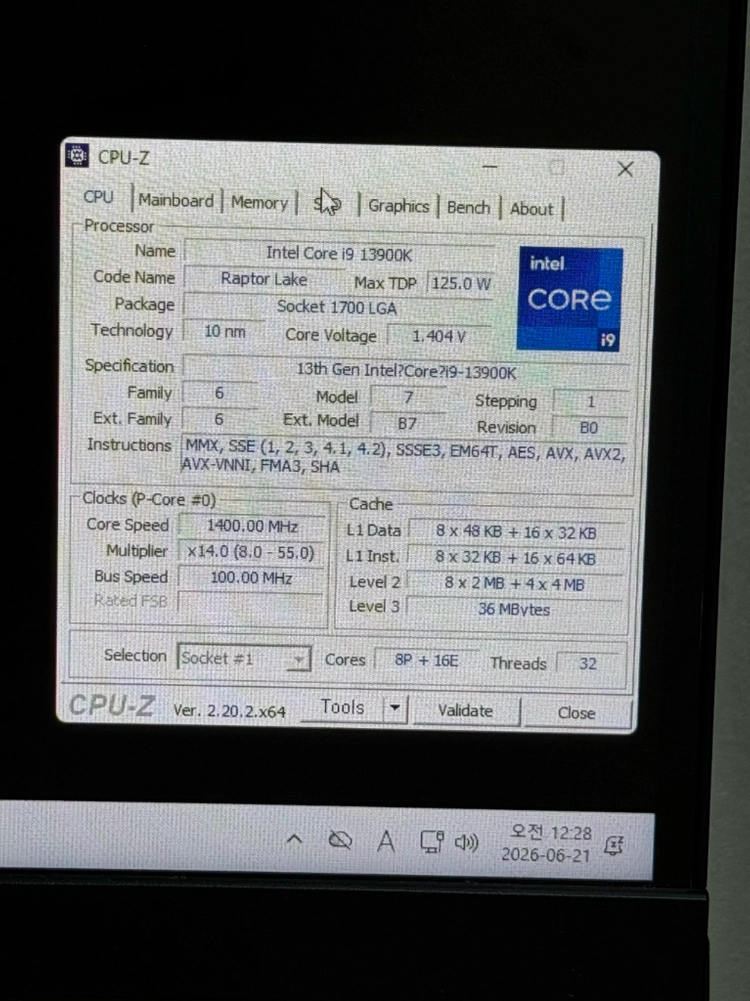This screenshot has height=1001, width=750.
Task: Click the Close button
Action: click(x=576, y=712)
